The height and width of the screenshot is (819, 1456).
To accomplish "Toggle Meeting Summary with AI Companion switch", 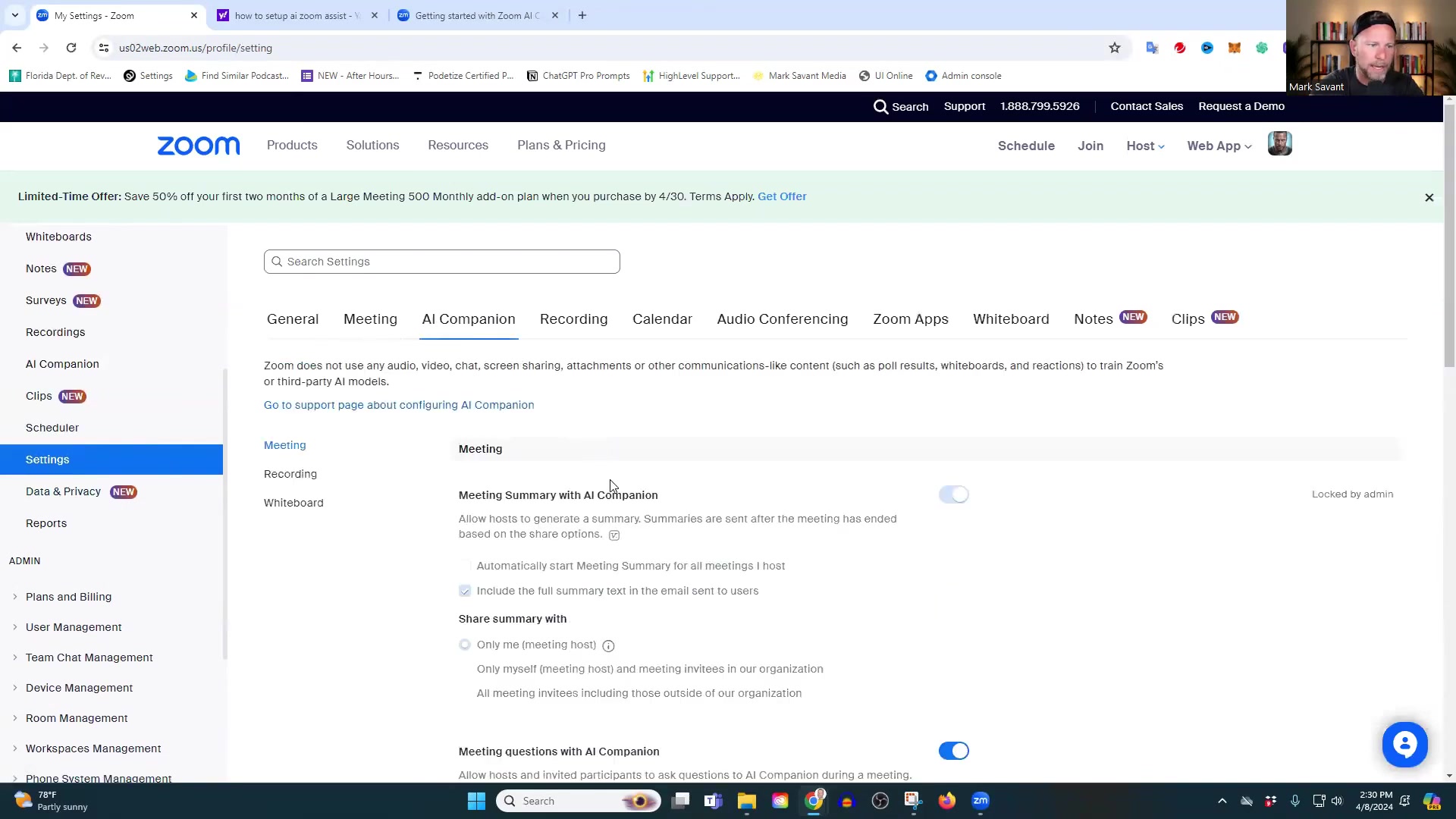I will 953,495.
